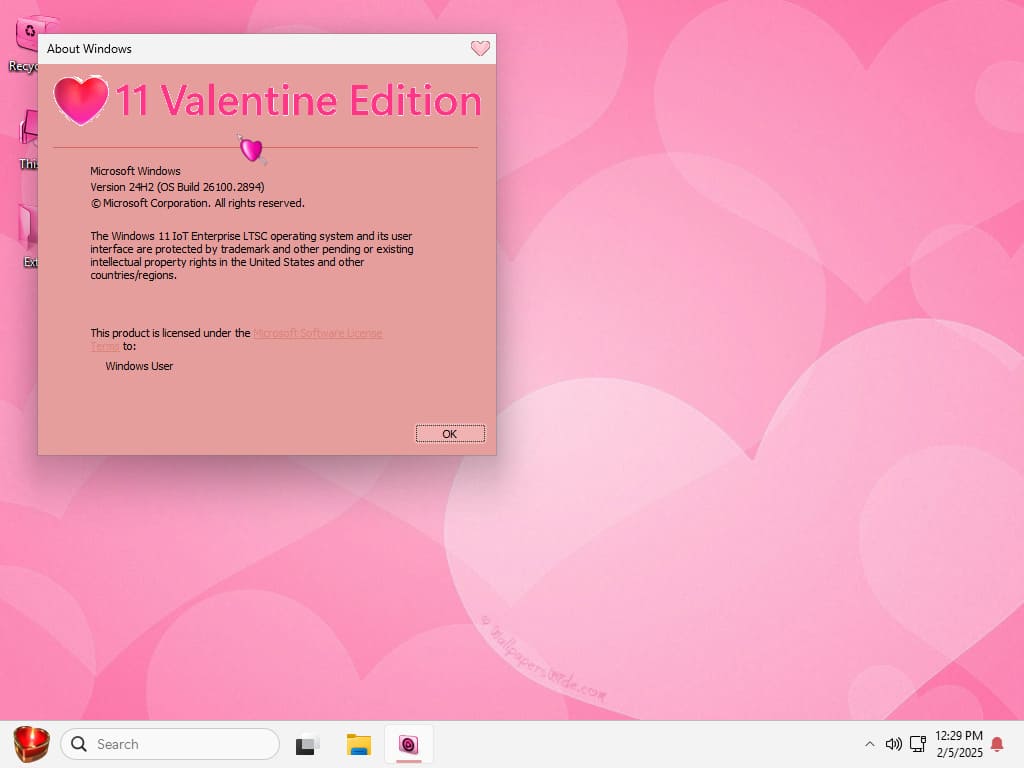
Task: Click the "11 Valentine Edition" banner text
Action: coord(298,101)
